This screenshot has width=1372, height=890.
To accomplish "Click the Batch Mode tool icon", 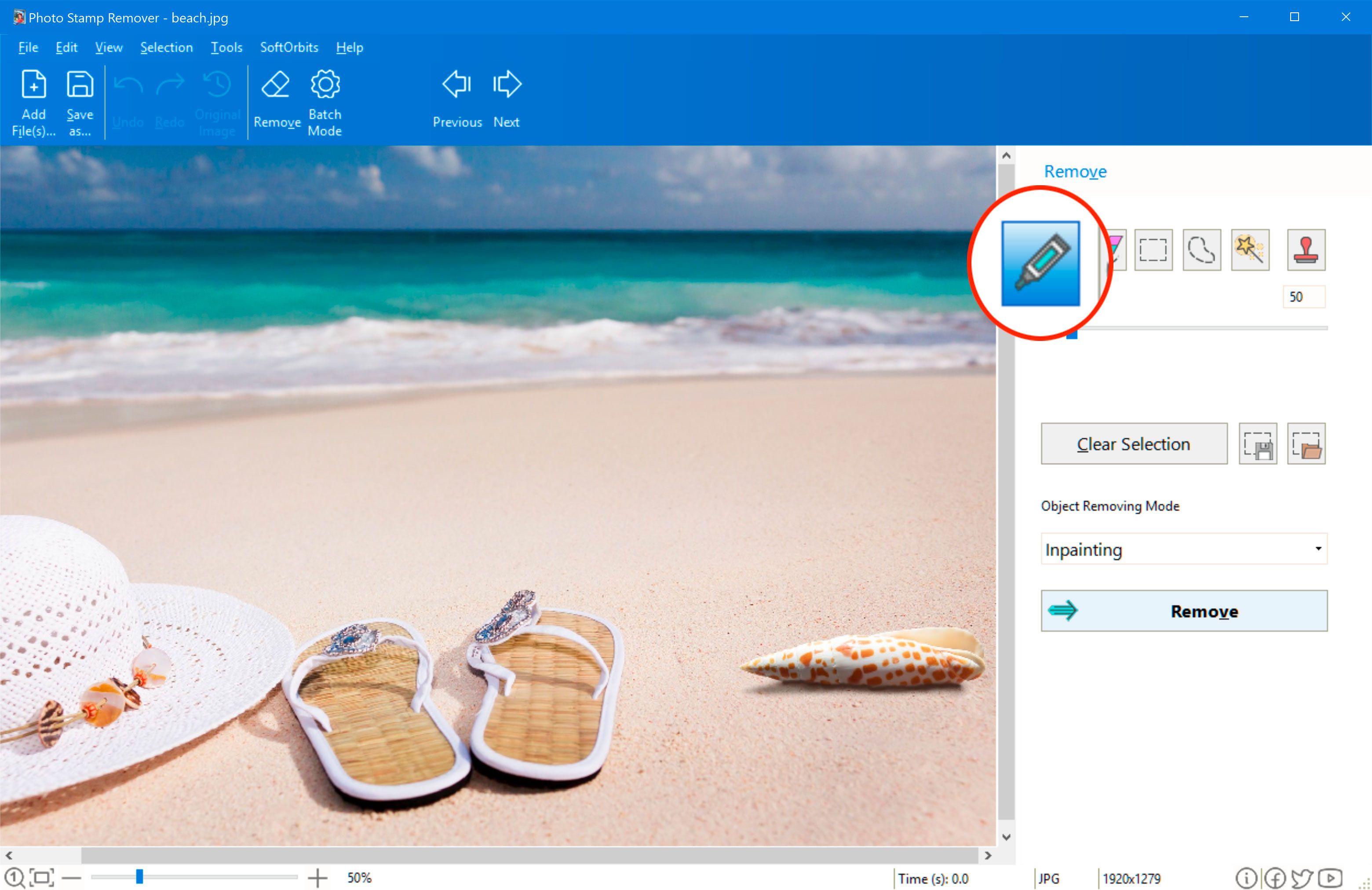I will [326, 100].
